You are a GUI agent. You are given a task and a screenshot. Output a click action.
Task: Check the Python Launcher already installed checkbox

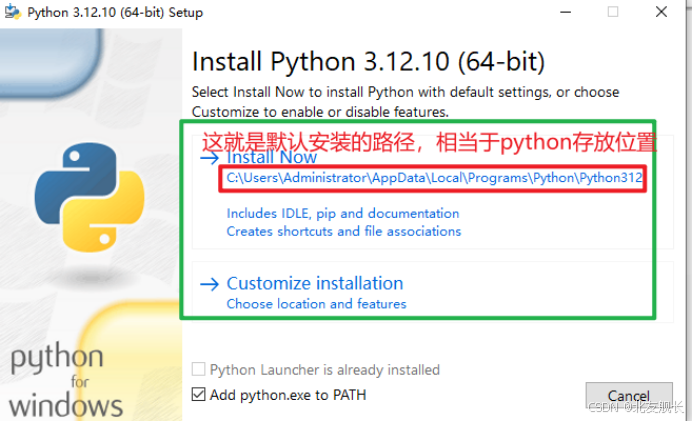(199, 369)
